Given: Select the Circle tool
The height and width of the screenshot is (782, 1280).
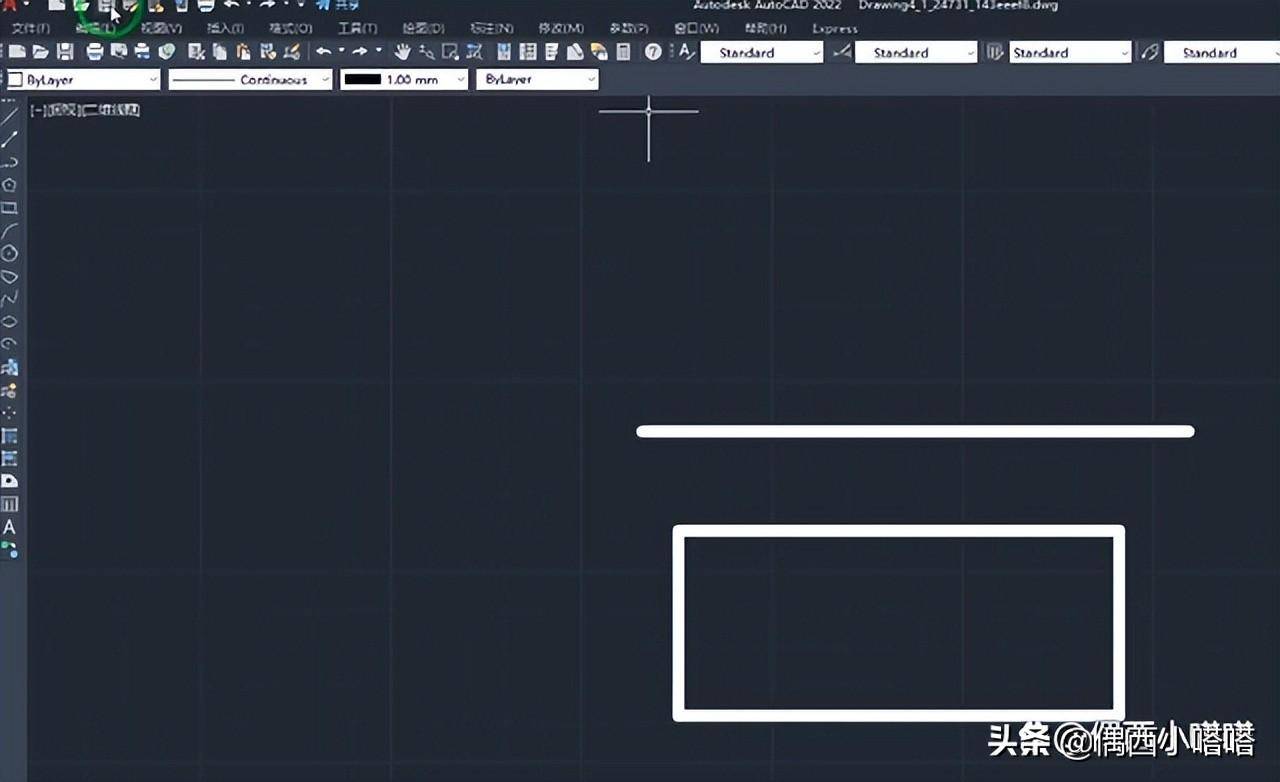Looking at the screenshot, I should (x=10, y=253).
